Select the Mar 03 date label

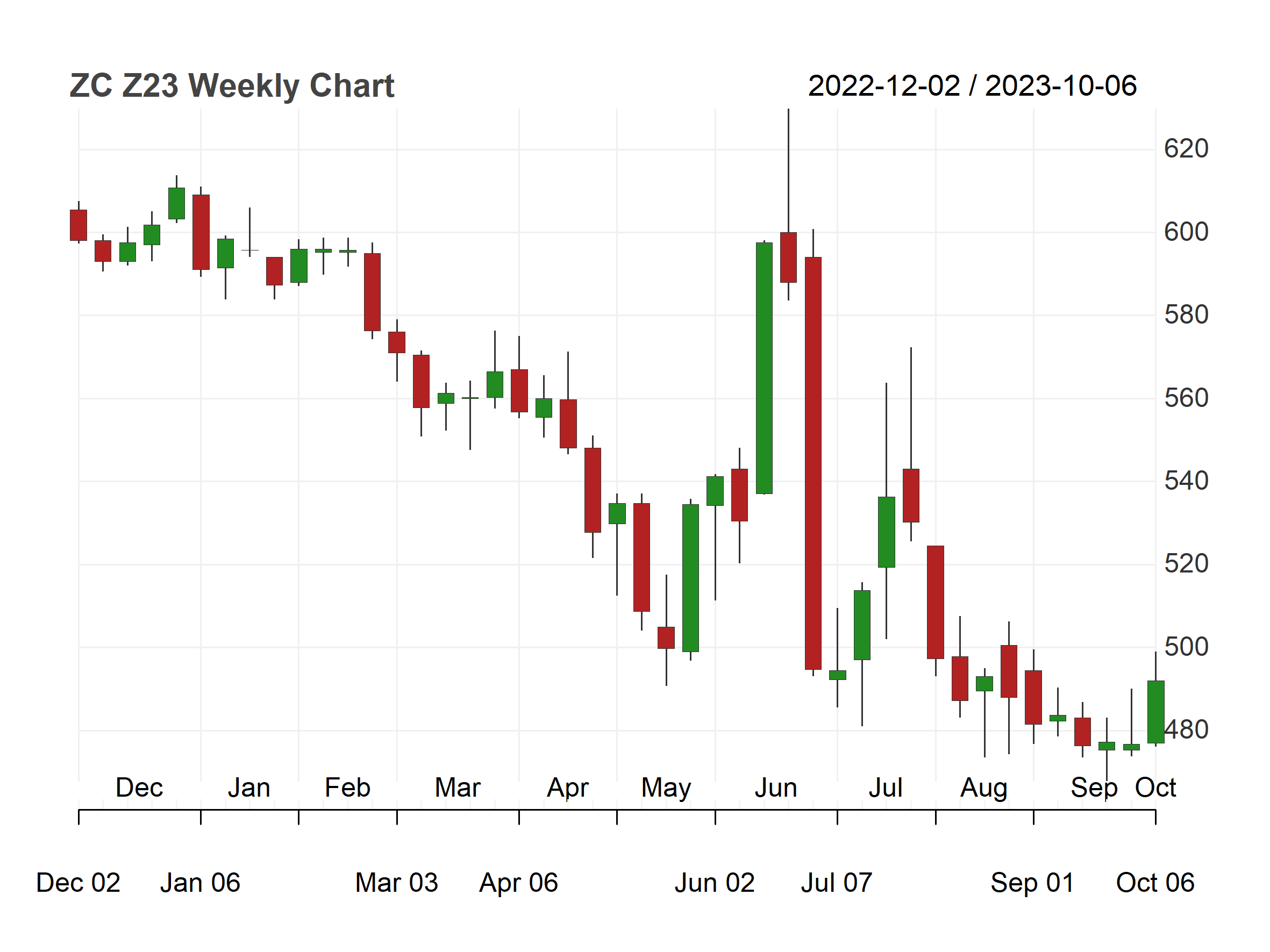(397, 883)
